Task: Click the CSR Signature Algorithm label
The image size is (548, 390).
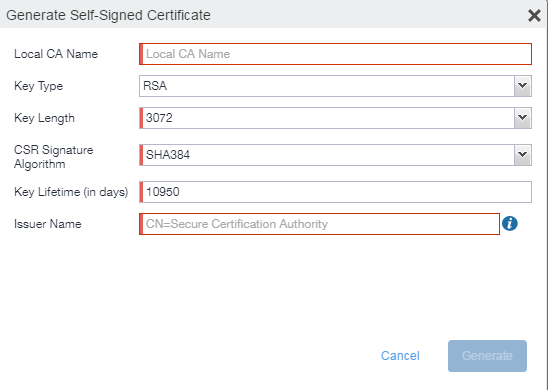Action: (x=53, y=157)
